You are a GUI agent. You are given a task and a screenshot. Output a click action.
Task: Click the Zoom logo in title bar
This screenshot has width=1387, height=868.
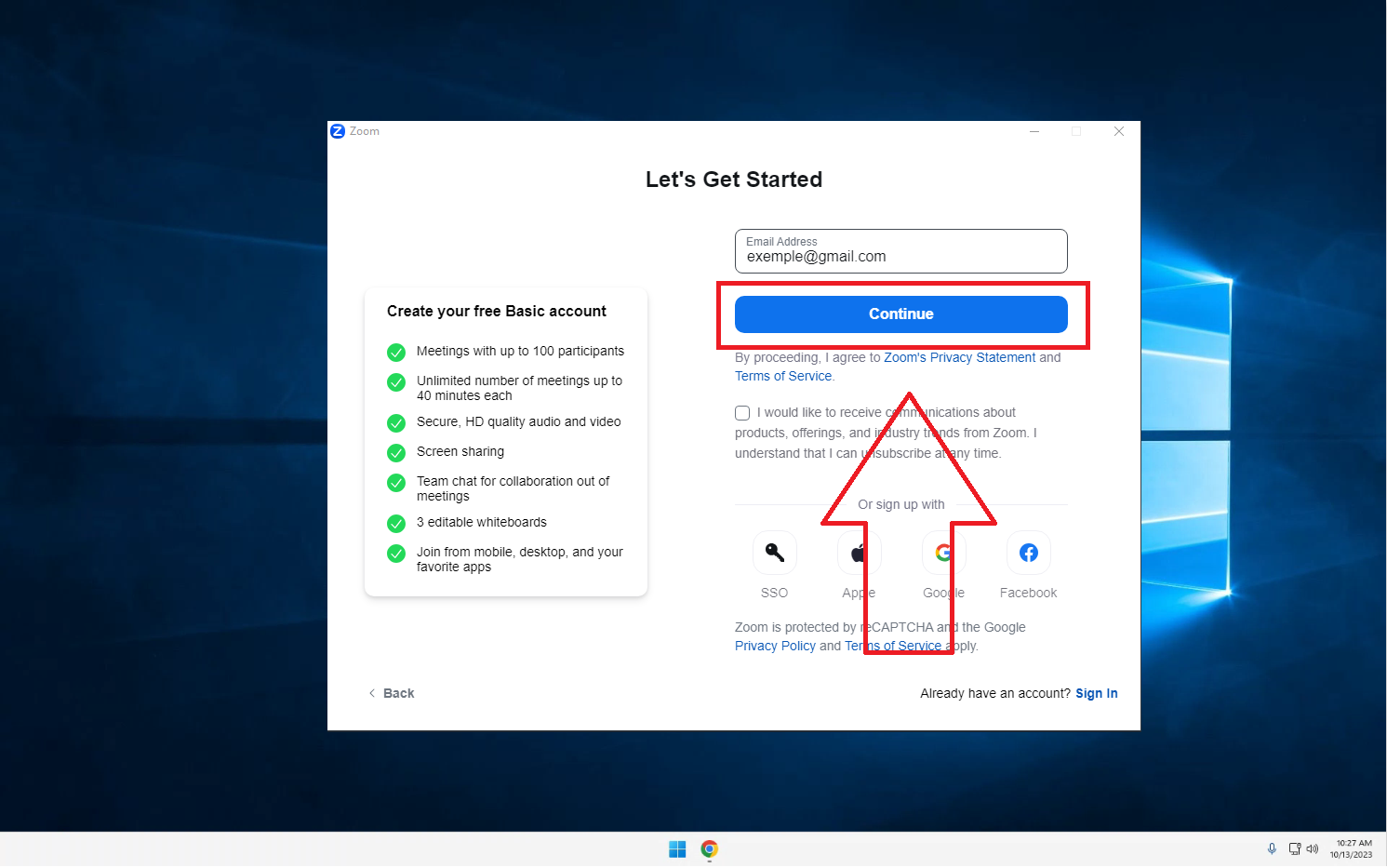click(x=338, y=131)
